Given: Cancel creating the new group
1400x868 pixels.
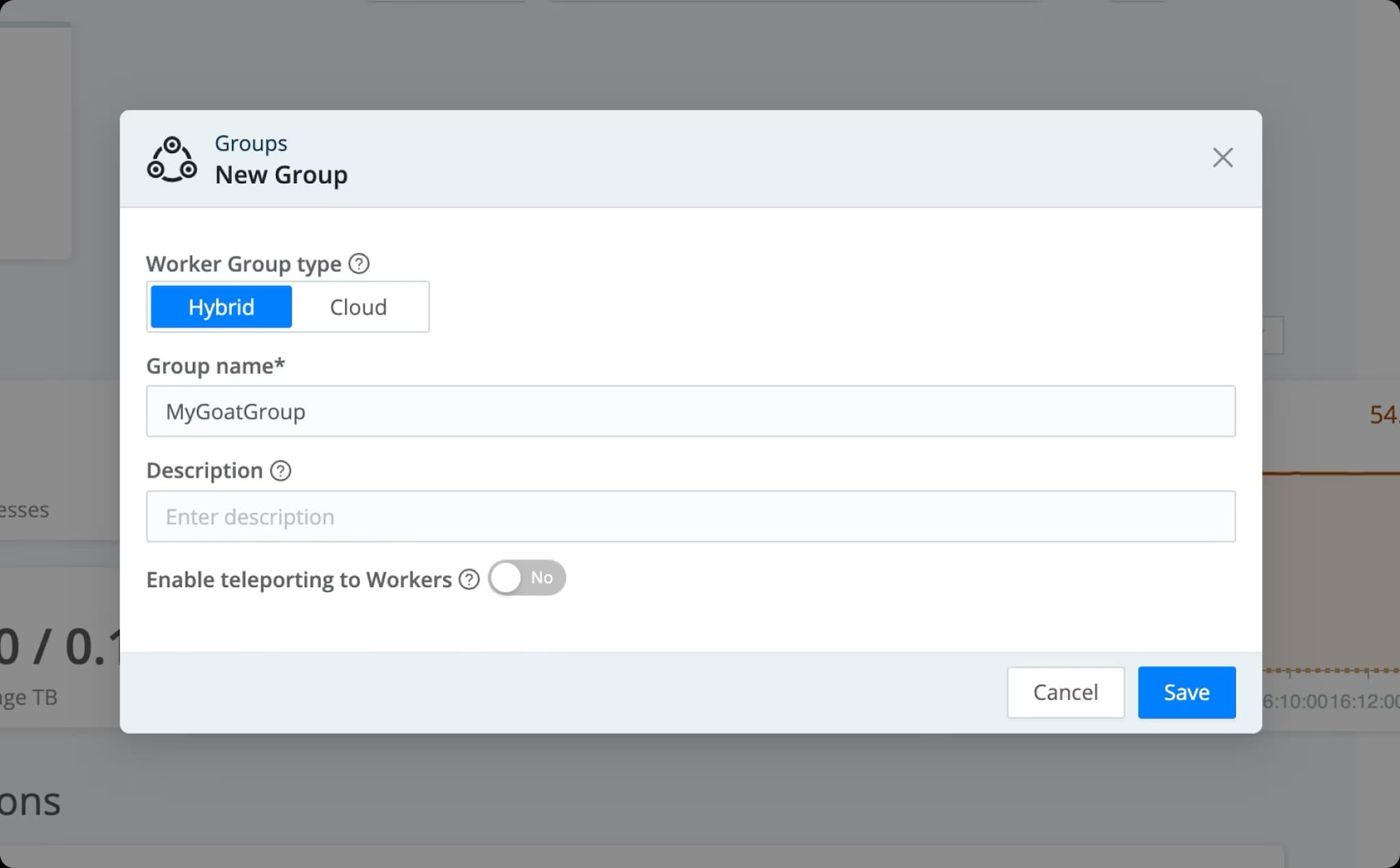Looking at the screenshot, I should click(1065, 692).
